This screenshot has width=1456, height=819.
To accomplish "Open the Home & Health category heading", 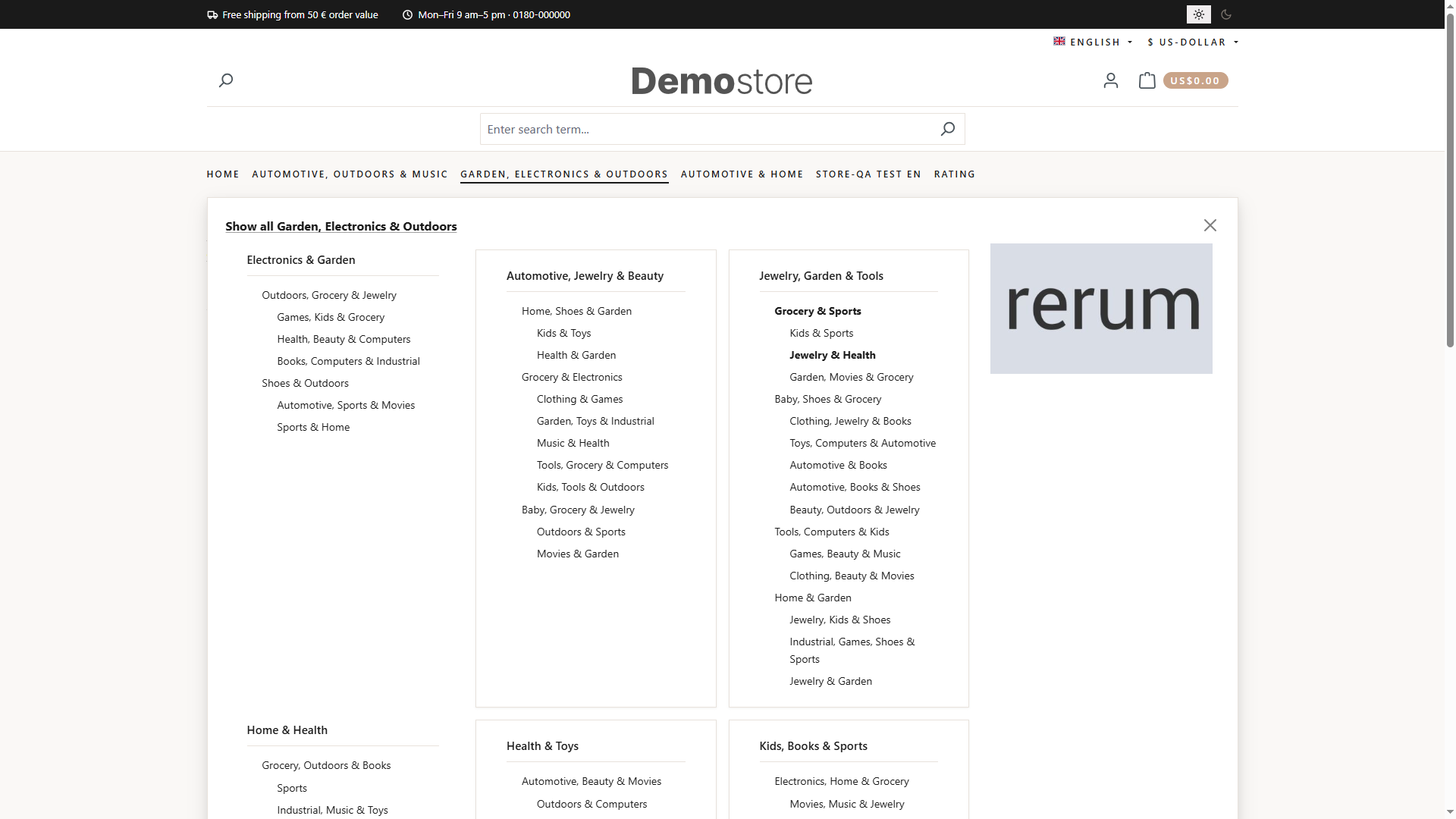I will point(287,730).
